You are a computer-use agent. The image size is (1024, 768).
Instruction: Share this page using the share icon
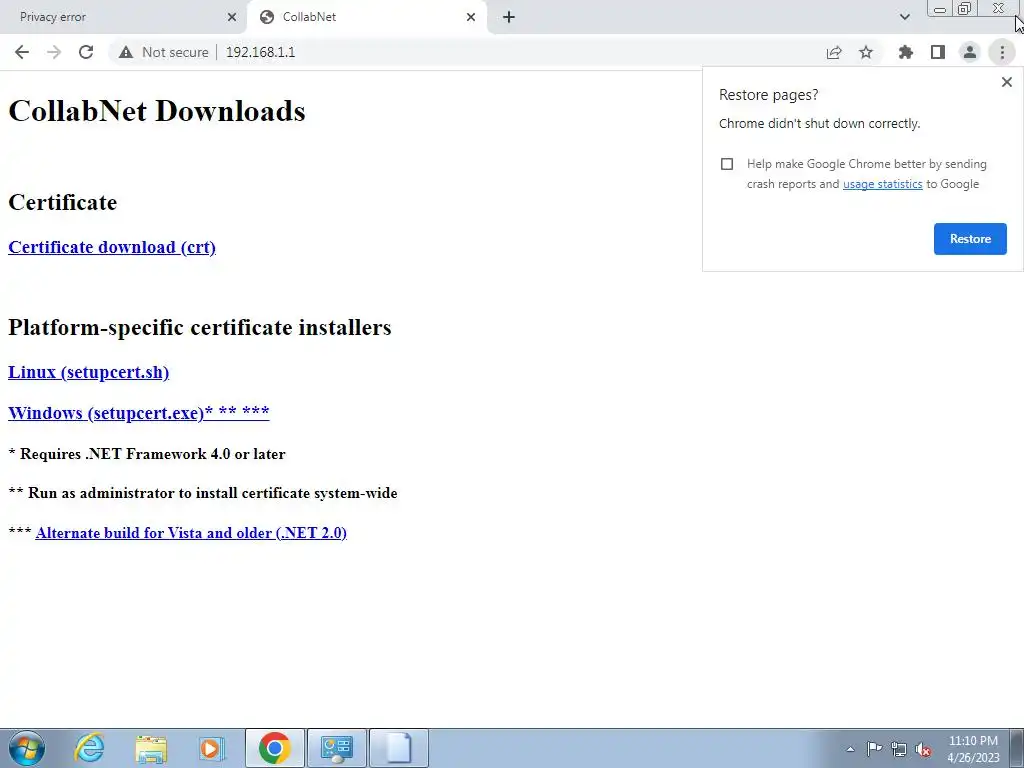pyautogui.click(x=834, y=52)
